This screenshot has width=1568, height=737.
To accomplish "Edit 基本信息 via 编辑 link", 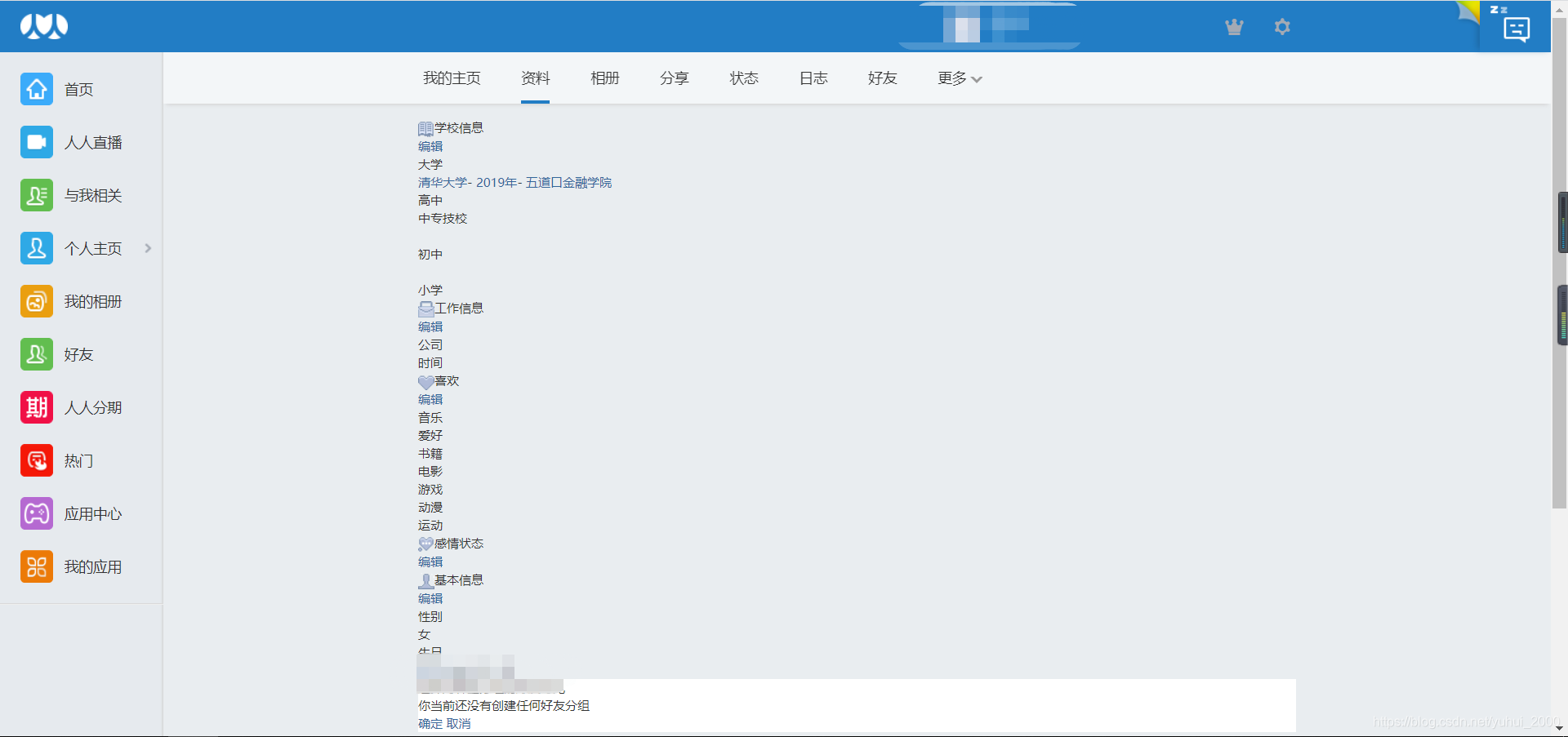I will (x=430, y=599).
